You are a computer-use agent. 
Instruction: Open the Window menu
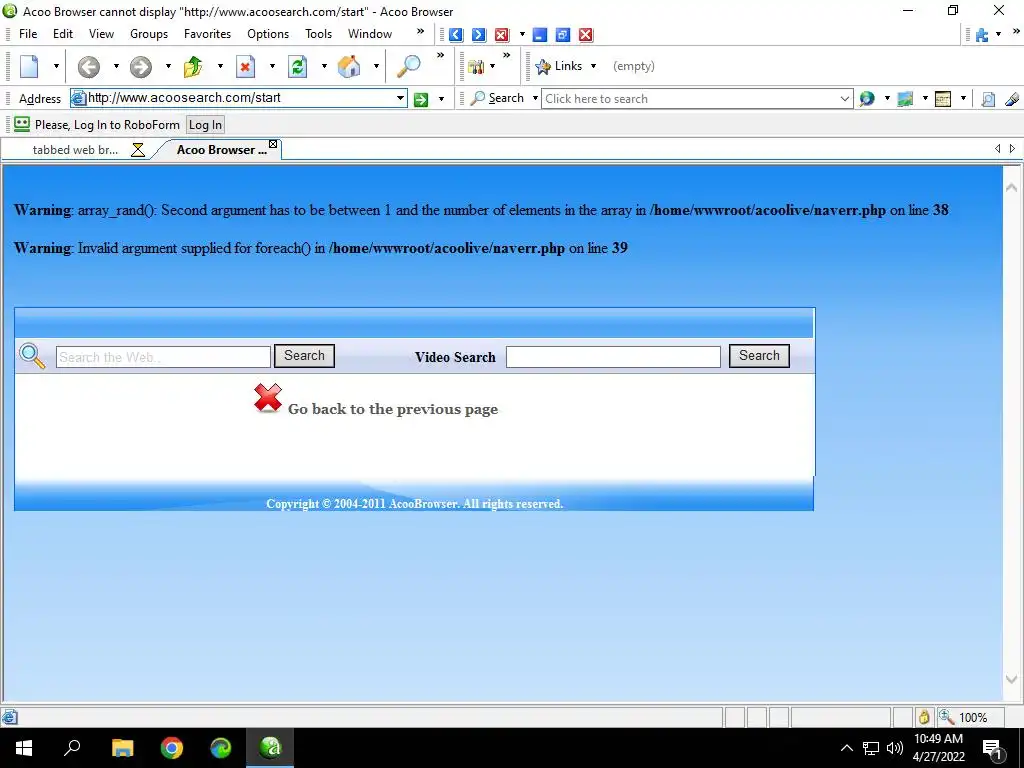(x=370, y=34)
